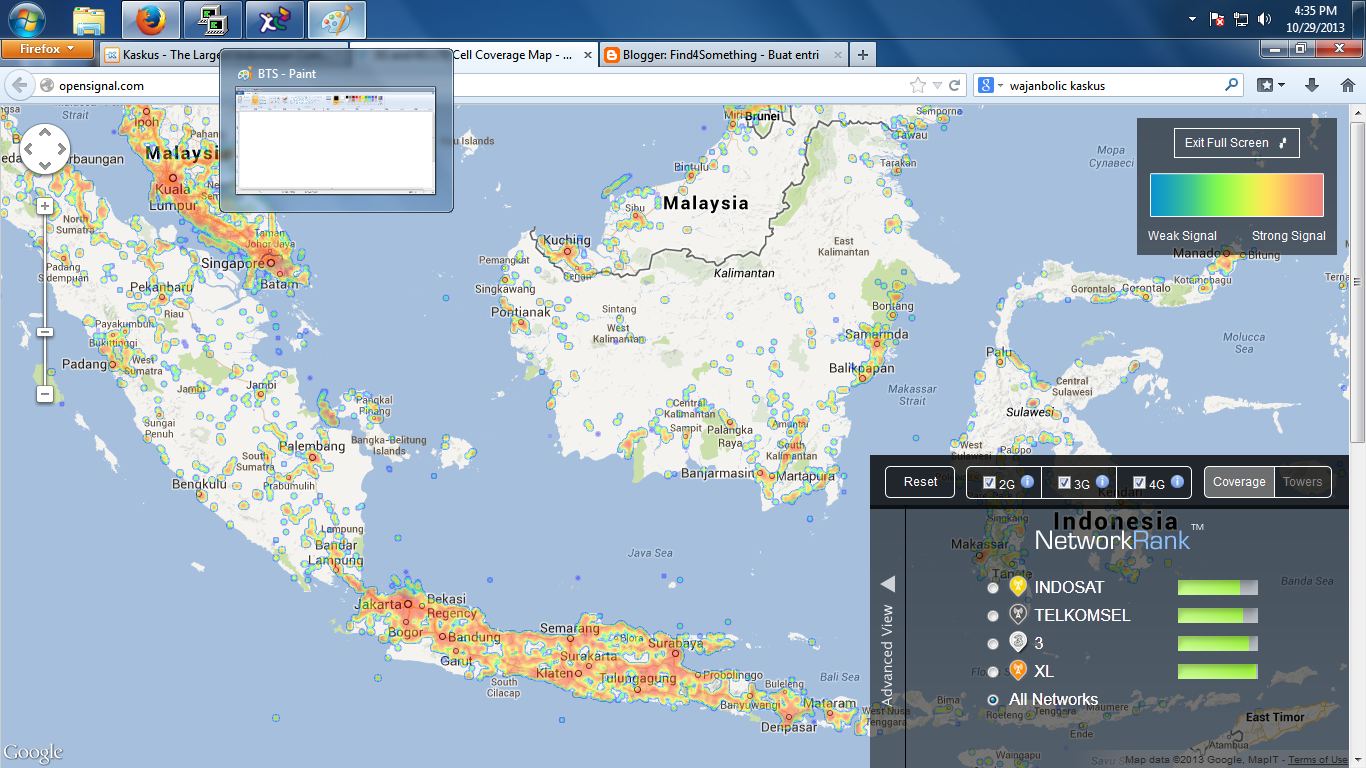
Task: Open the BTS - Paint preview thumbnail
Action: [336, 139]
